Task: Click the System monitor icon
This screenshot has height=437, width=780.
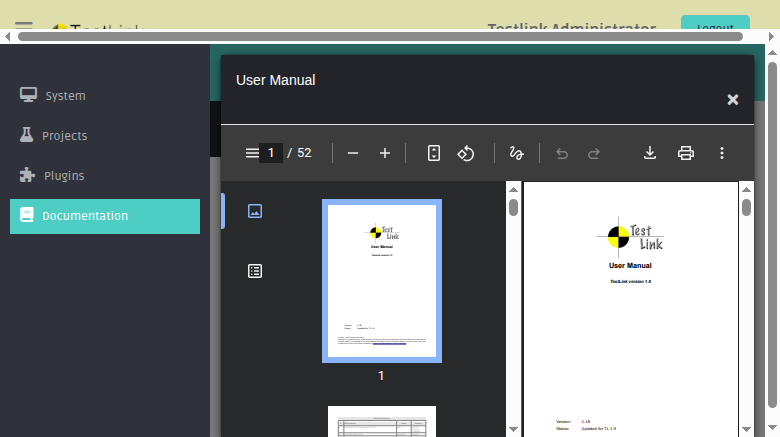Action: (x=28, y=95)
